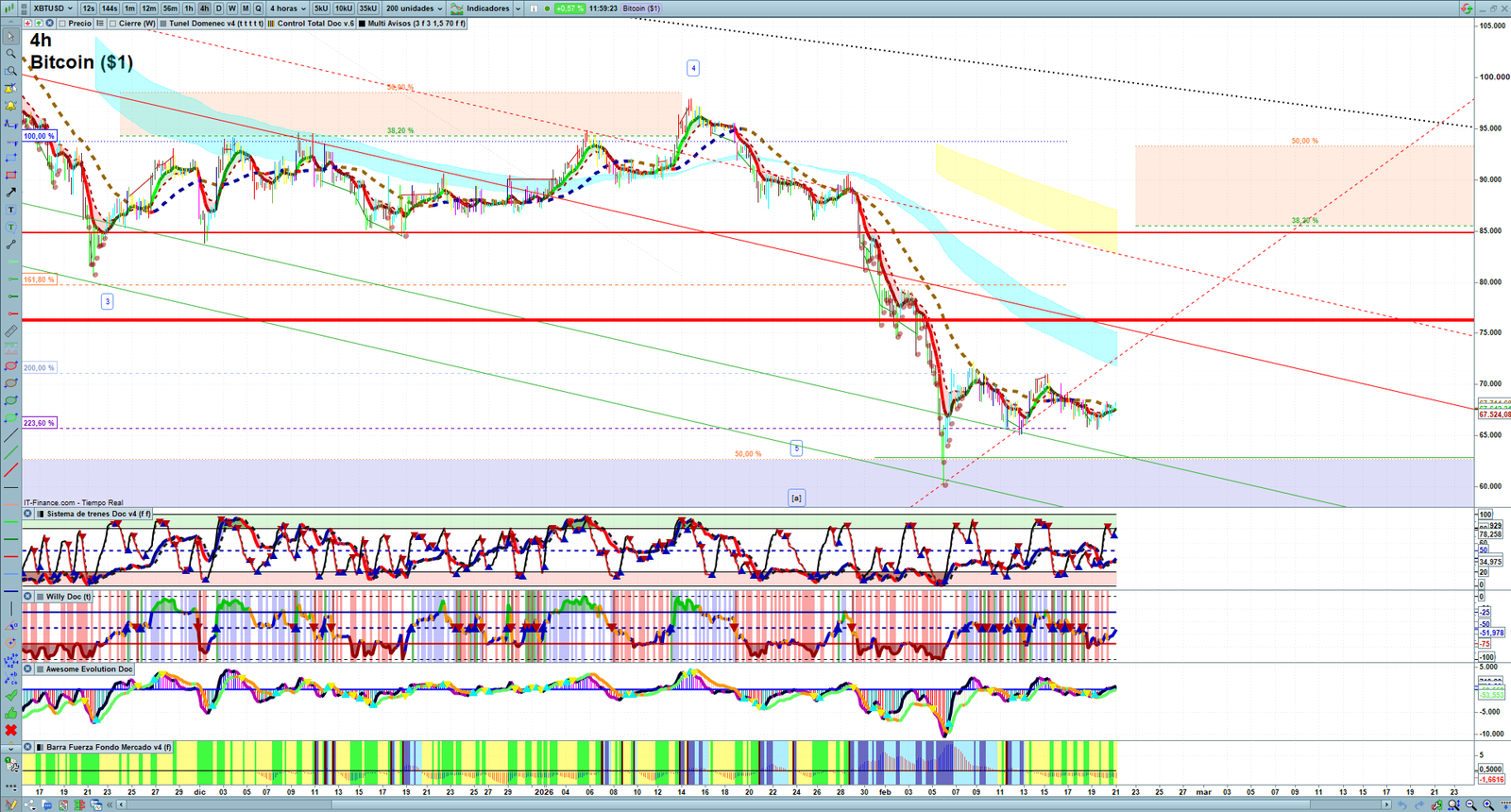Toggle the Tunel Domenec v4 indicator
Screen dimensions: 1511x812
164,24
